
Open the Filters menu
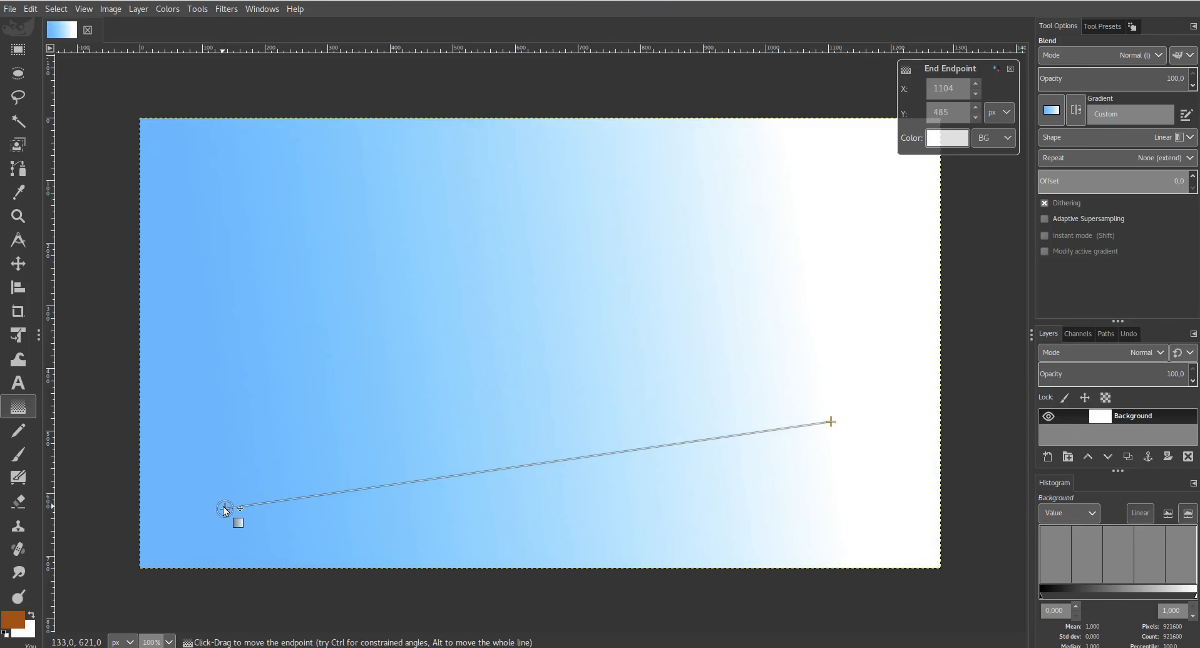[x=226, y=9]
